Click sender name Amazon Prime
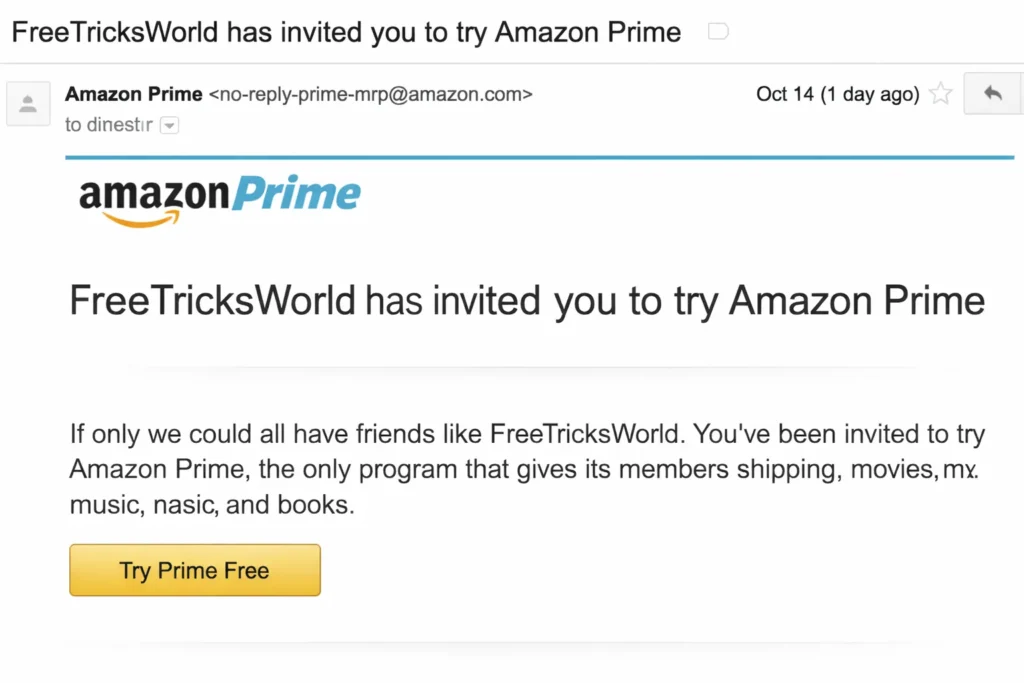 pos(133,95)
